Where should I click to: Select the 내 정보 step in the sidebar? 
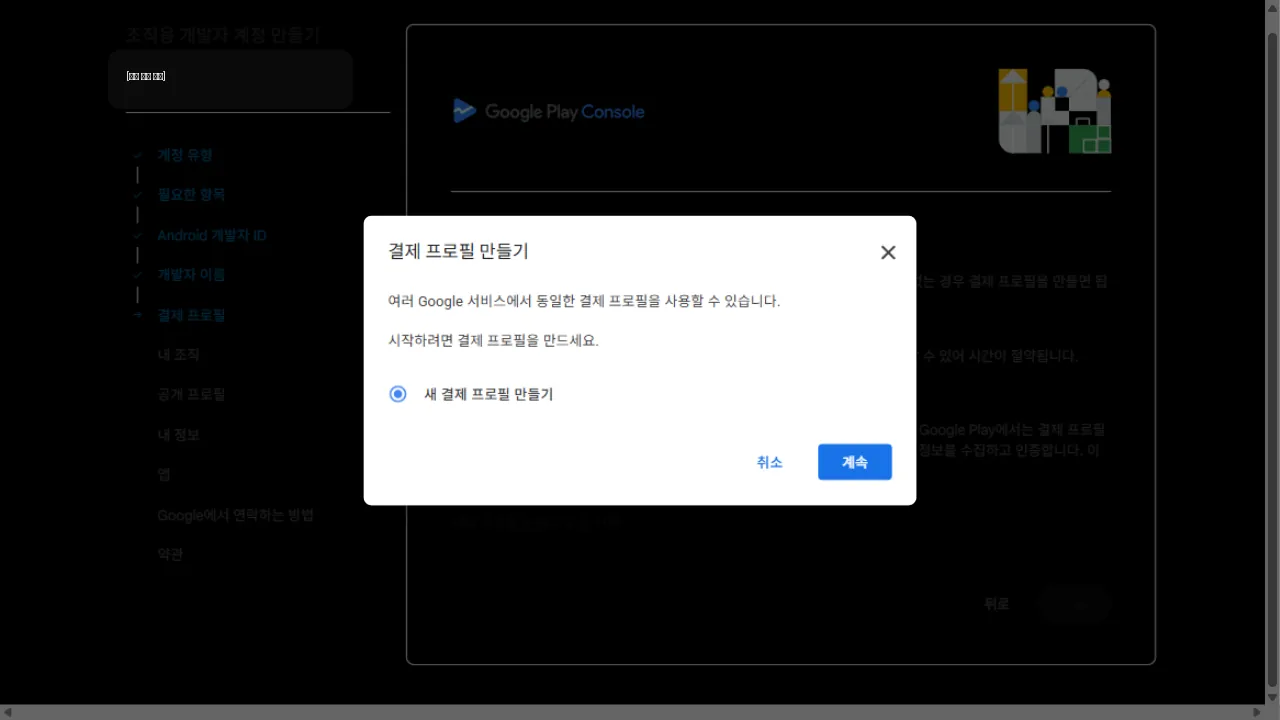[178, 435]
